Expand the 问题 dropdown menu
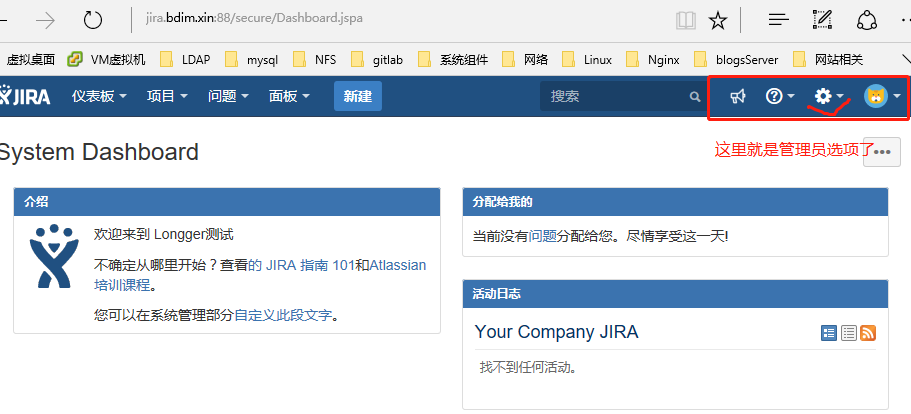Screen dimensions: 911x414 point(228,96)
